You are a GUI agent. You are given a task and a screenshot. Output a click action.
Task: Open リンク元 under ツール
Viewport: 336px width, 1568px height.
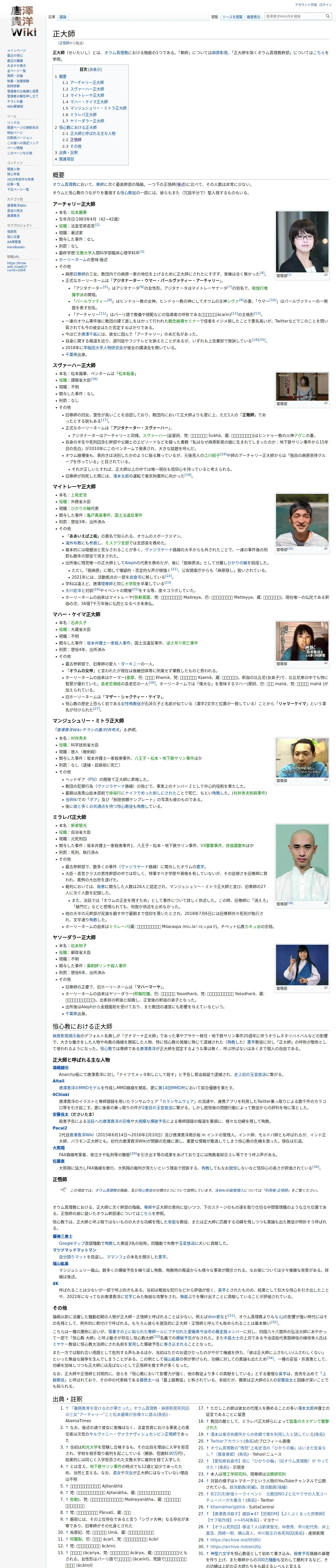pos(13,122)
